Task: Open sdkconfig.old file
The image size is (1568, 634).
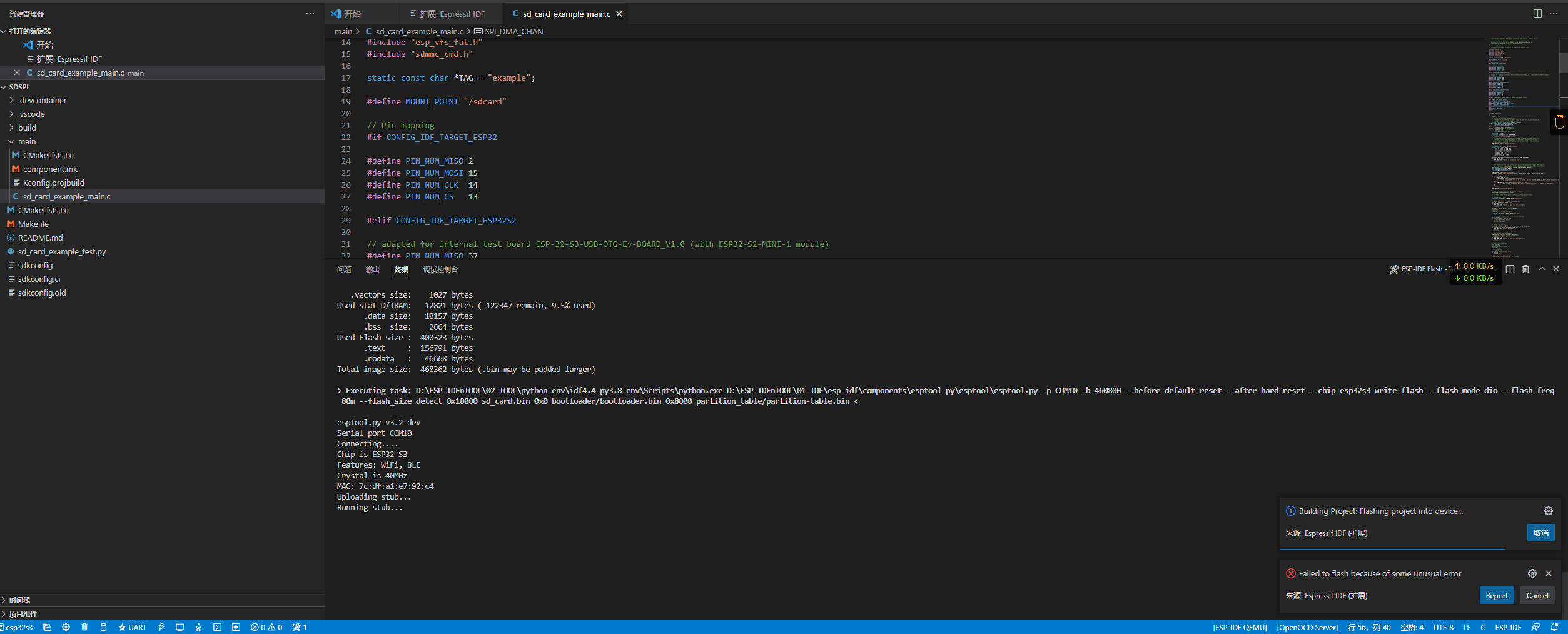Action: (163, 293)
